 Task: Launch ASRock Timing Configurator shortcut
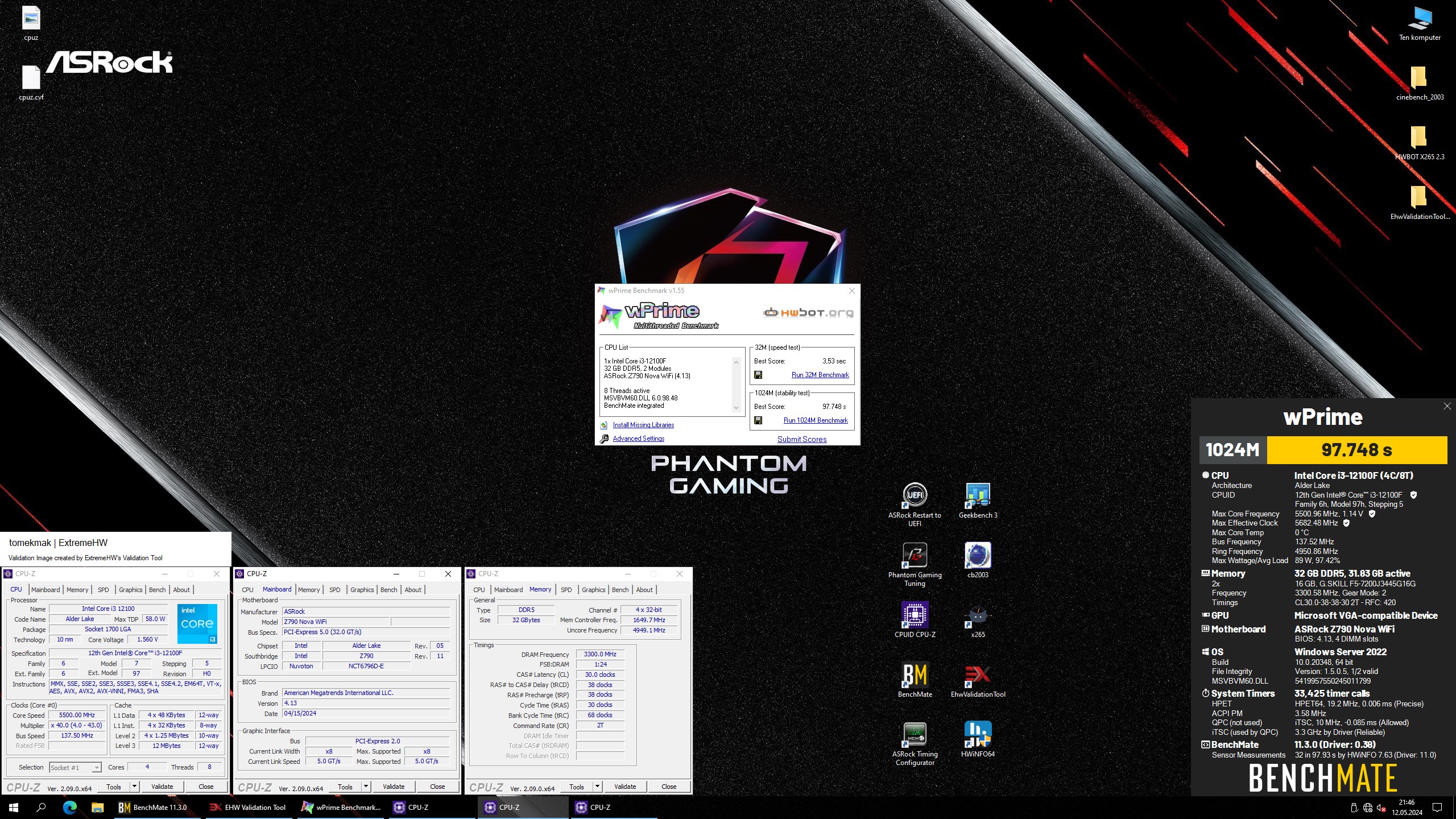point(915,743)
